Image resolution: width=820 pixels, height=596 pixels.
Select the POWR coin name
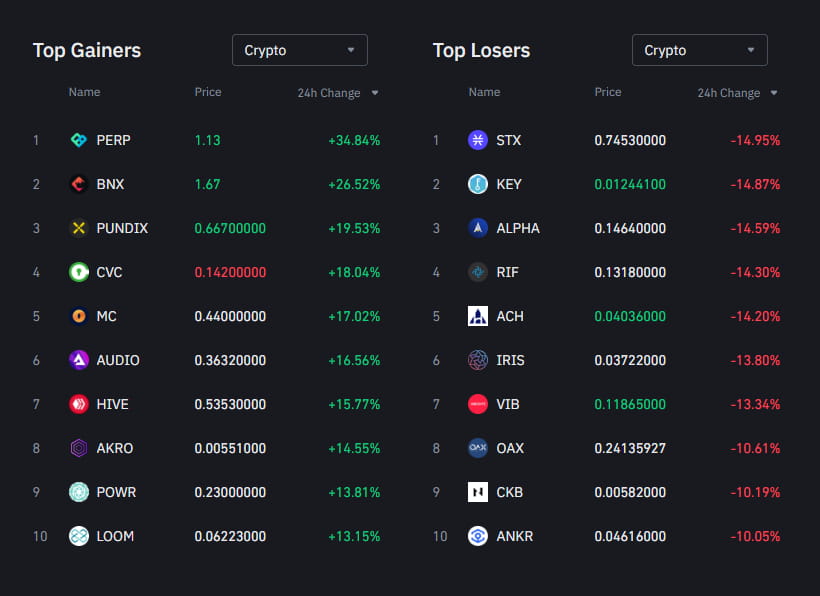(116, 492)
